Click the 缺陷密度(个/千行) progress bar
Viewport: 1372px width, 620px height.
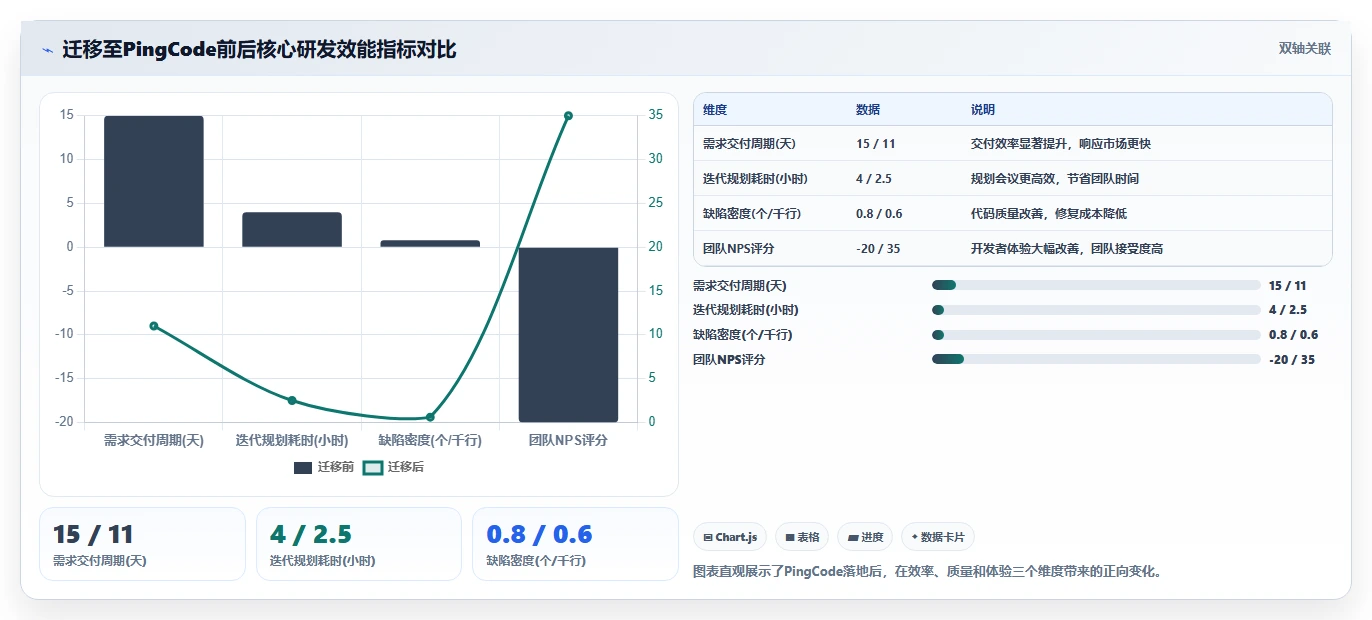(1096, 335)
